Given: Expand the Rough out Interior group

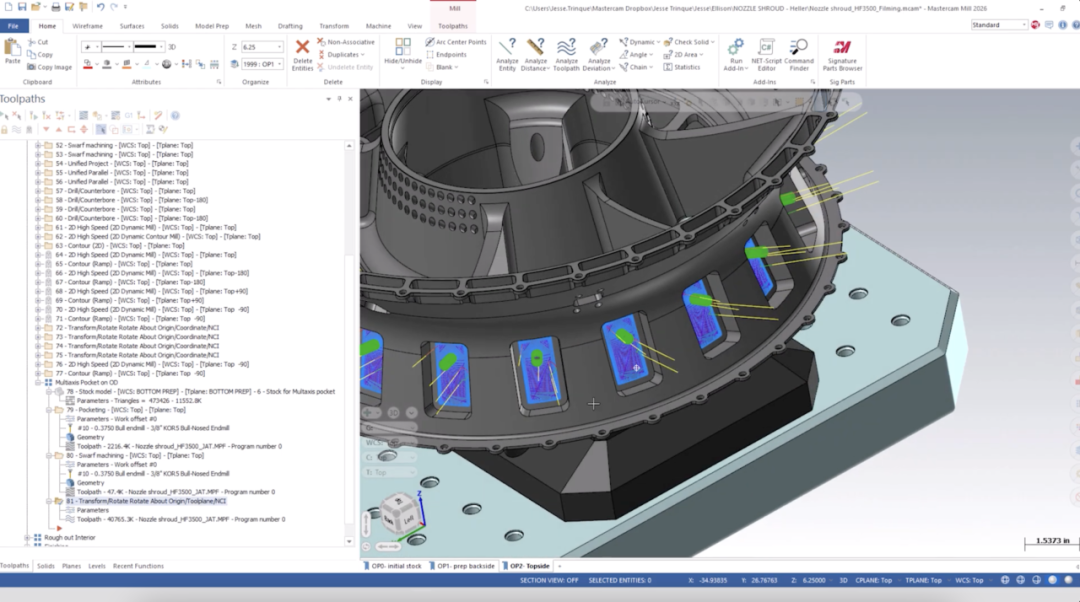Looking at the screenshot, I should coord(27,538).
